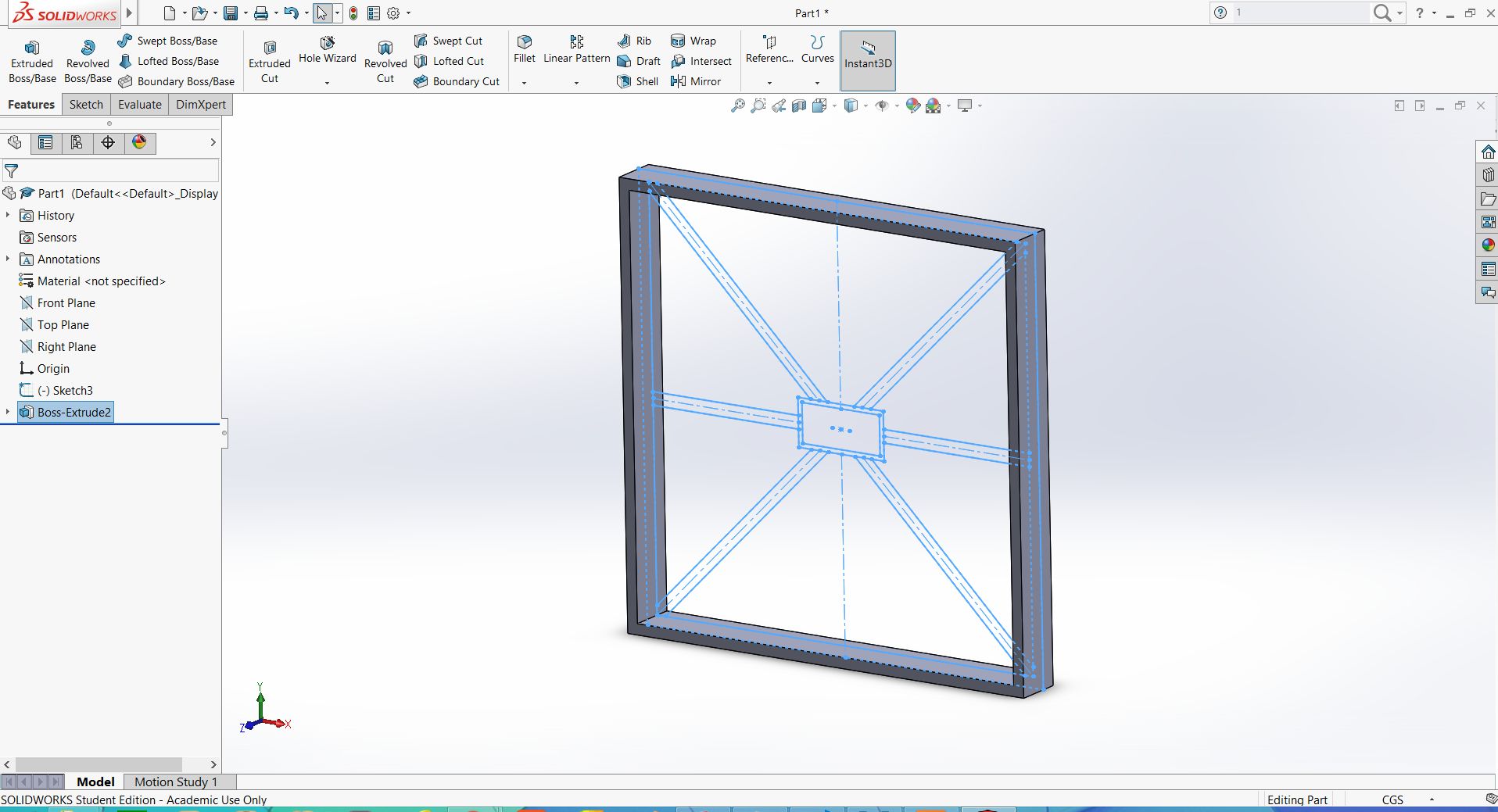1498x812 pixels.
Task: Choose the Swept Boss/Base feature
Action: [x=168, y=41]
